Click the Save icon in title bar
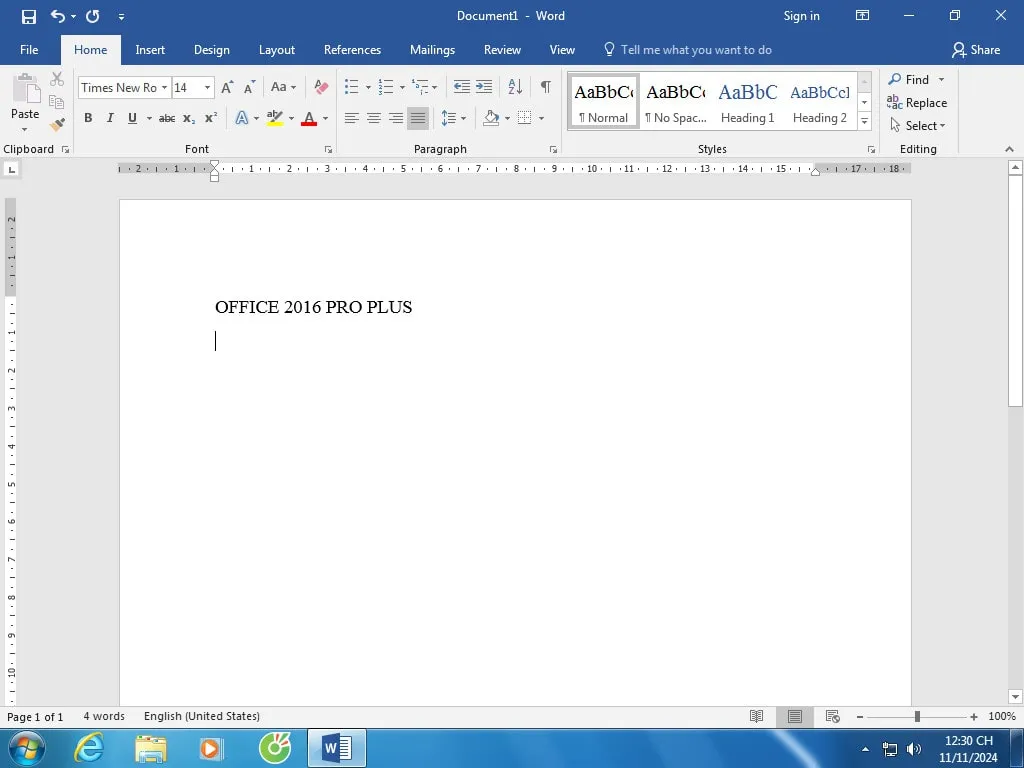 tap(29, 16)
